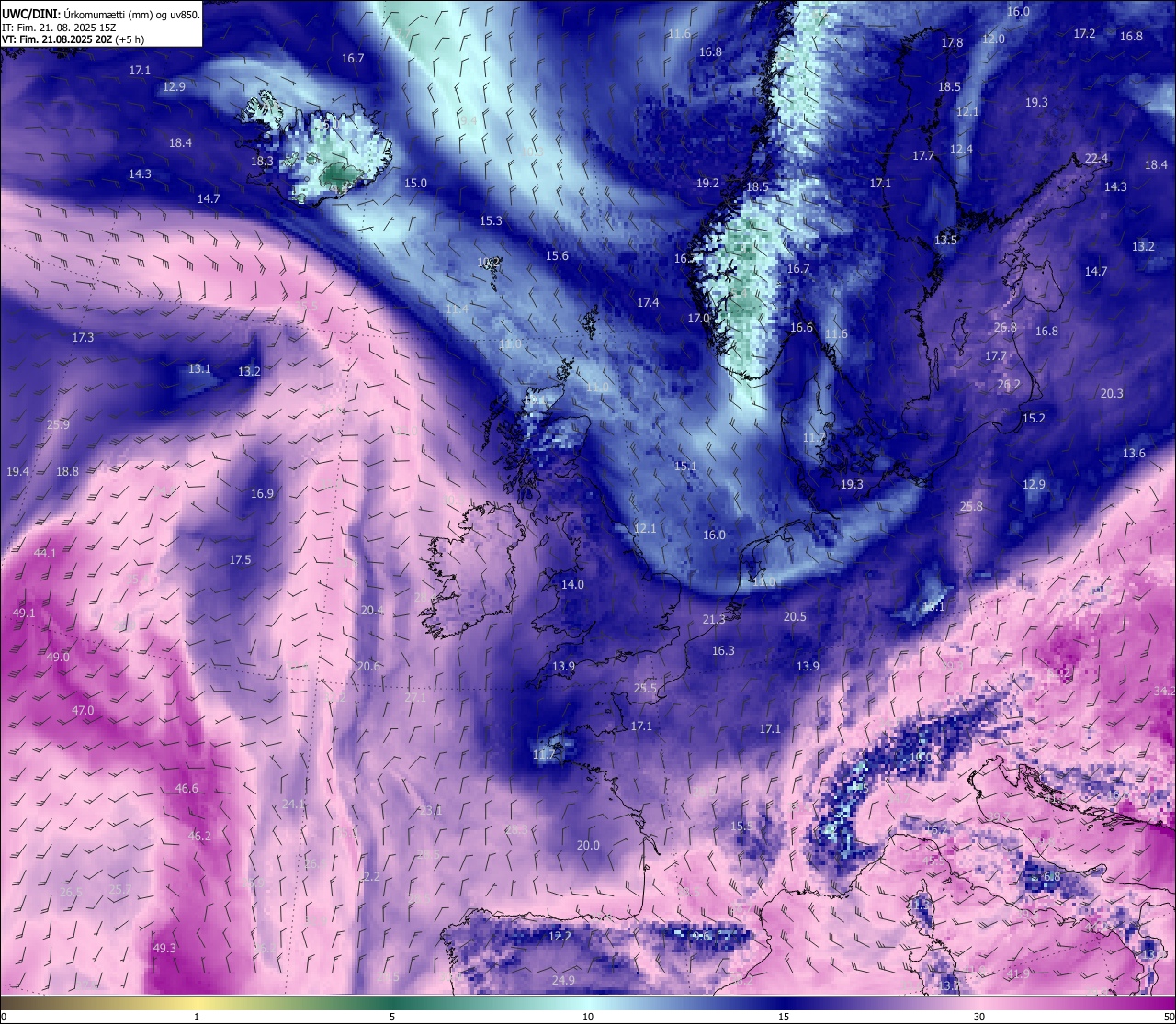Click the map value 46.2
The image size is (1176, 1024).
(x=199, y=836)
